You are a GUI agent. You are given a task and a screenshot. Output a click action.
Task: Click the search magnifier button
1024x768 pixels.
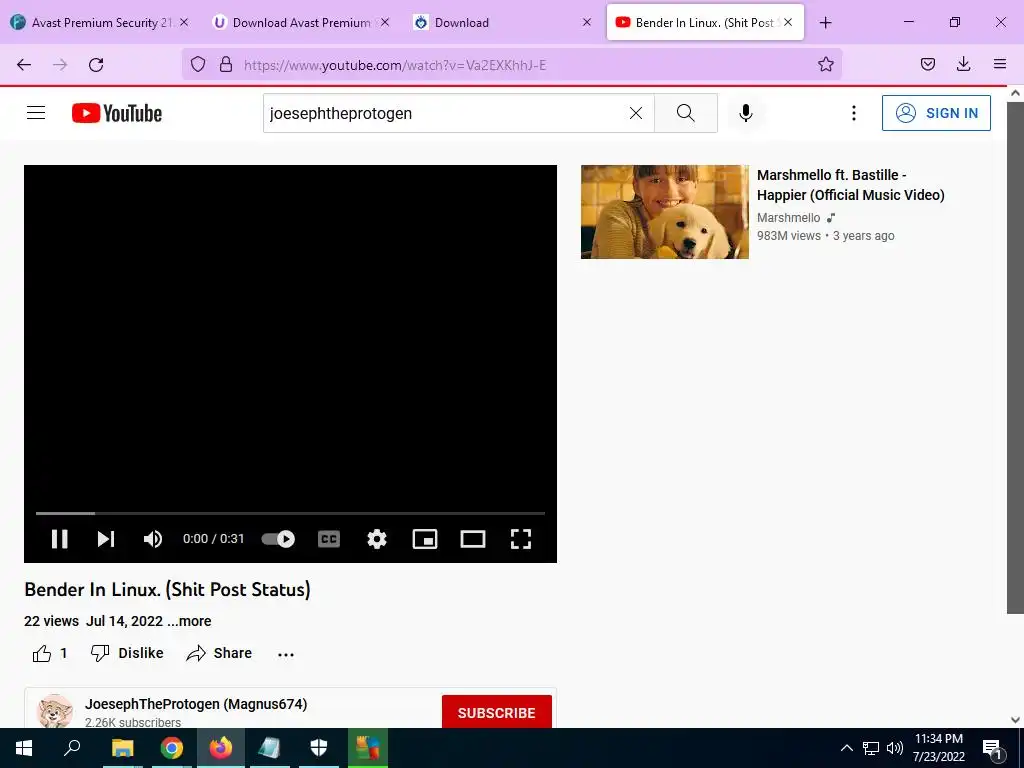686,113
